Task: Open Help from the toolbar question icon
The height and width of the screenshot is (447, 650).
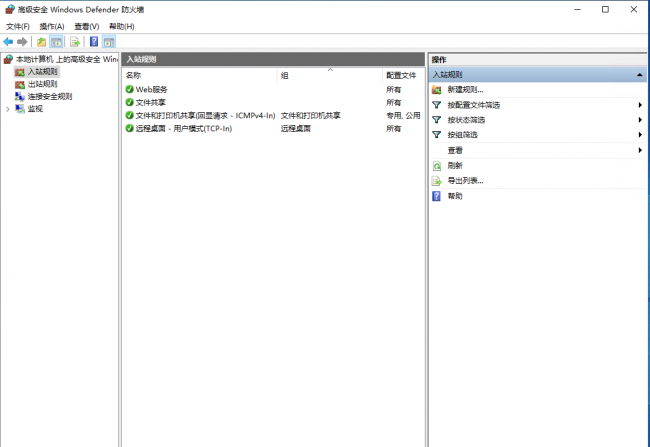Action: tap(94, 41)
